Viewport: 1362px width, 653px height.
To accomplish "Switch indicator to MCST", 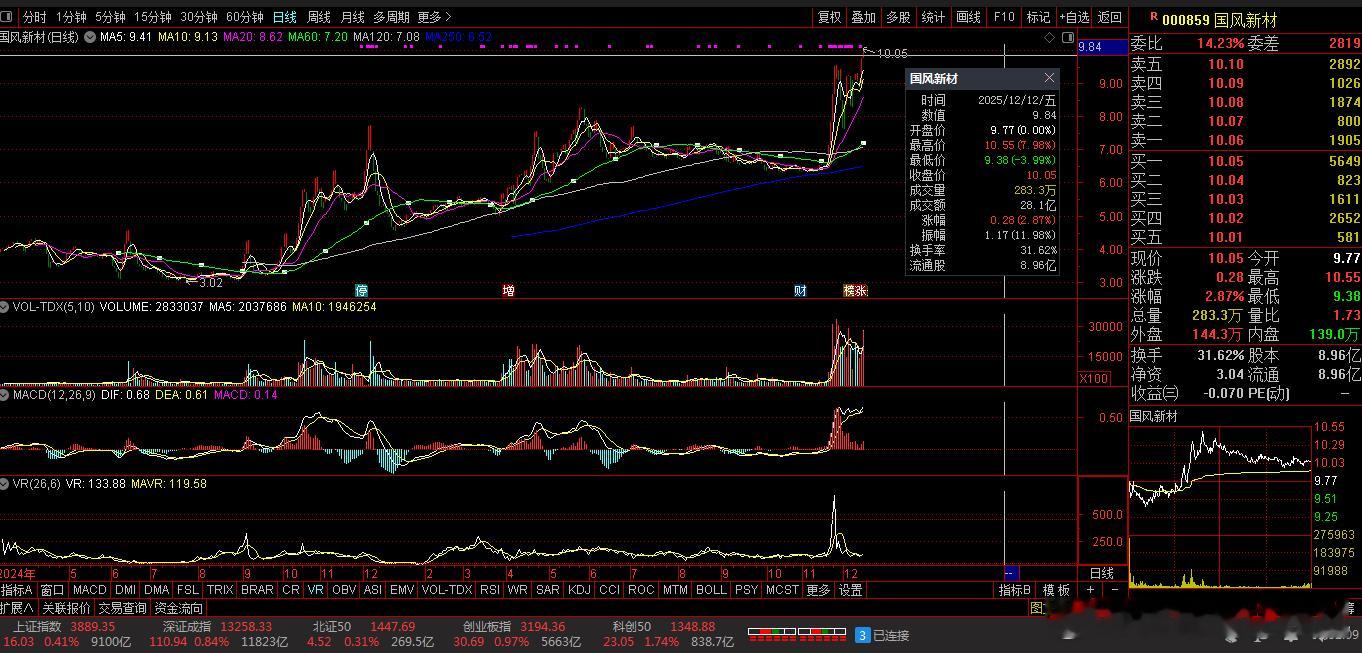I will (782, 590).
